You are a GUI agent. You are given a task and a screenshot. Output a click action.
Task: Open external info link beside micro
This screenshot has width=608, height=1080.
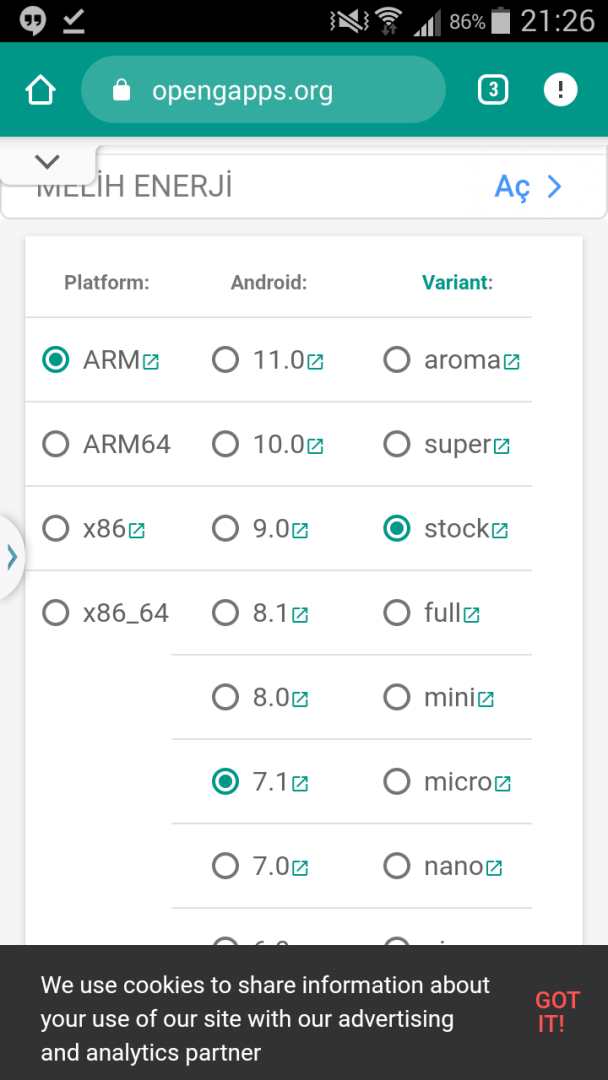pyautogui.click(x=503, y=783)
